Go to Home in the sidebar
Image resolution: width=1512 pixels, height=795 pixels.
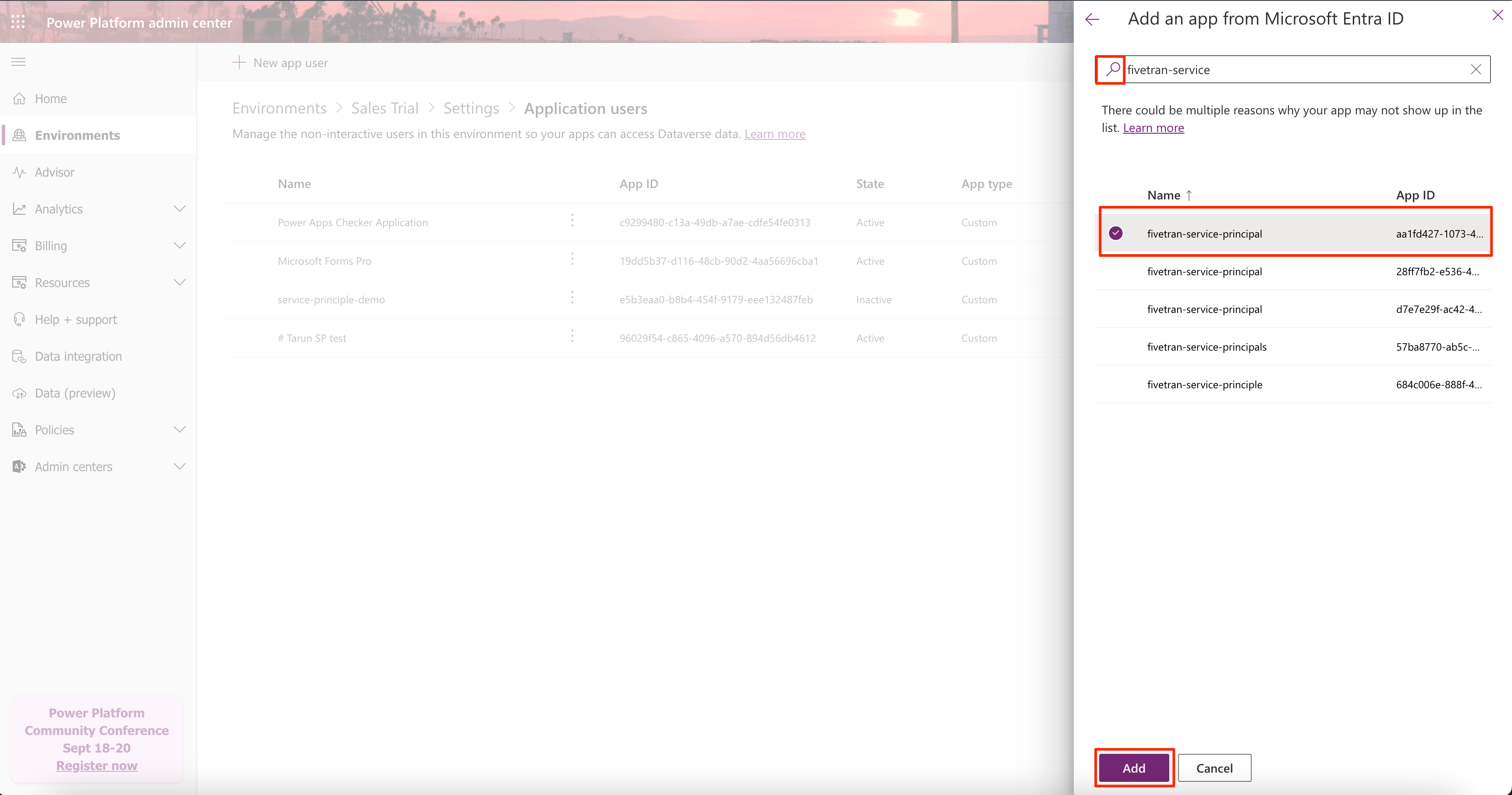(x=50, y=99)
